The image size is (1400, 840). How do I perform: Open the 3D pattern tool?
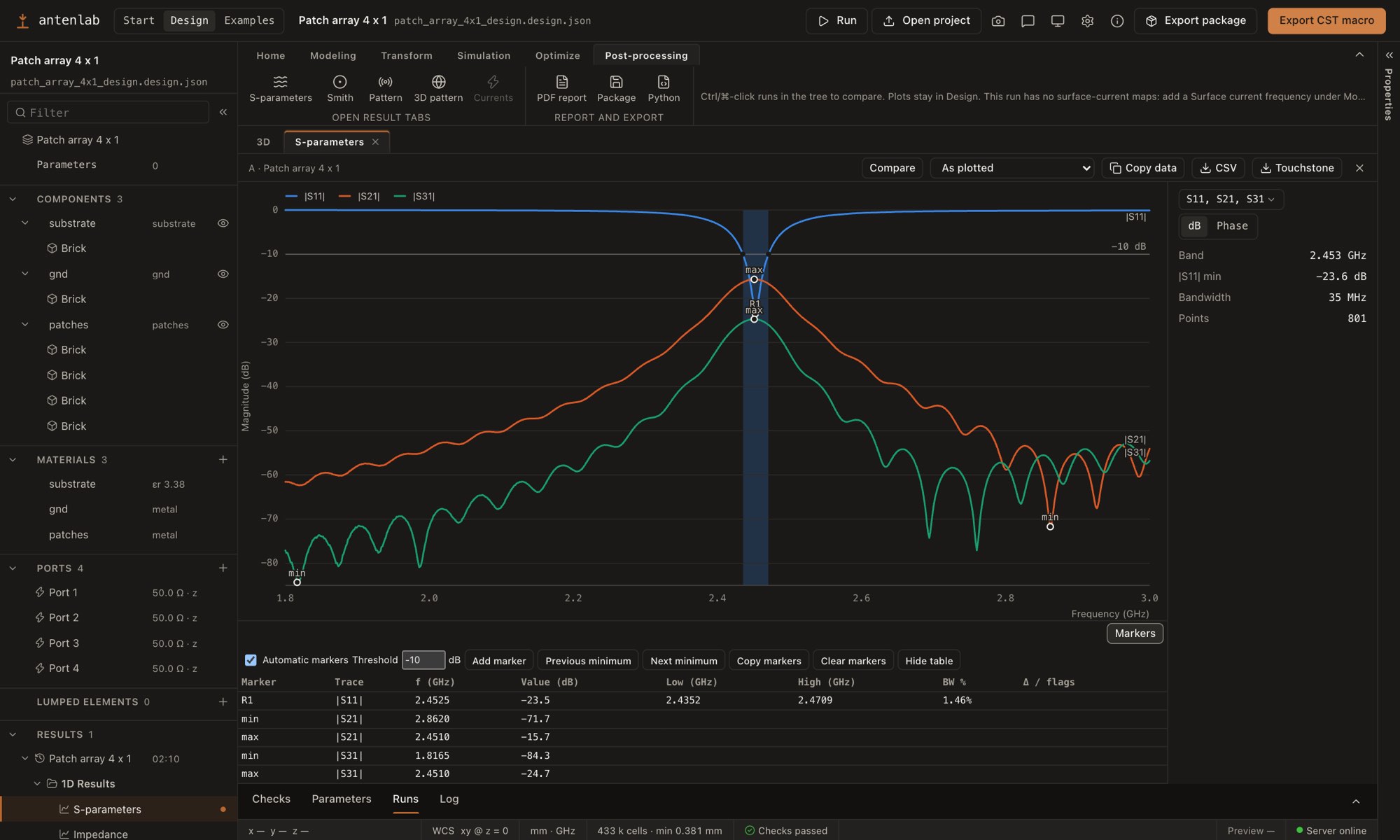438,89
